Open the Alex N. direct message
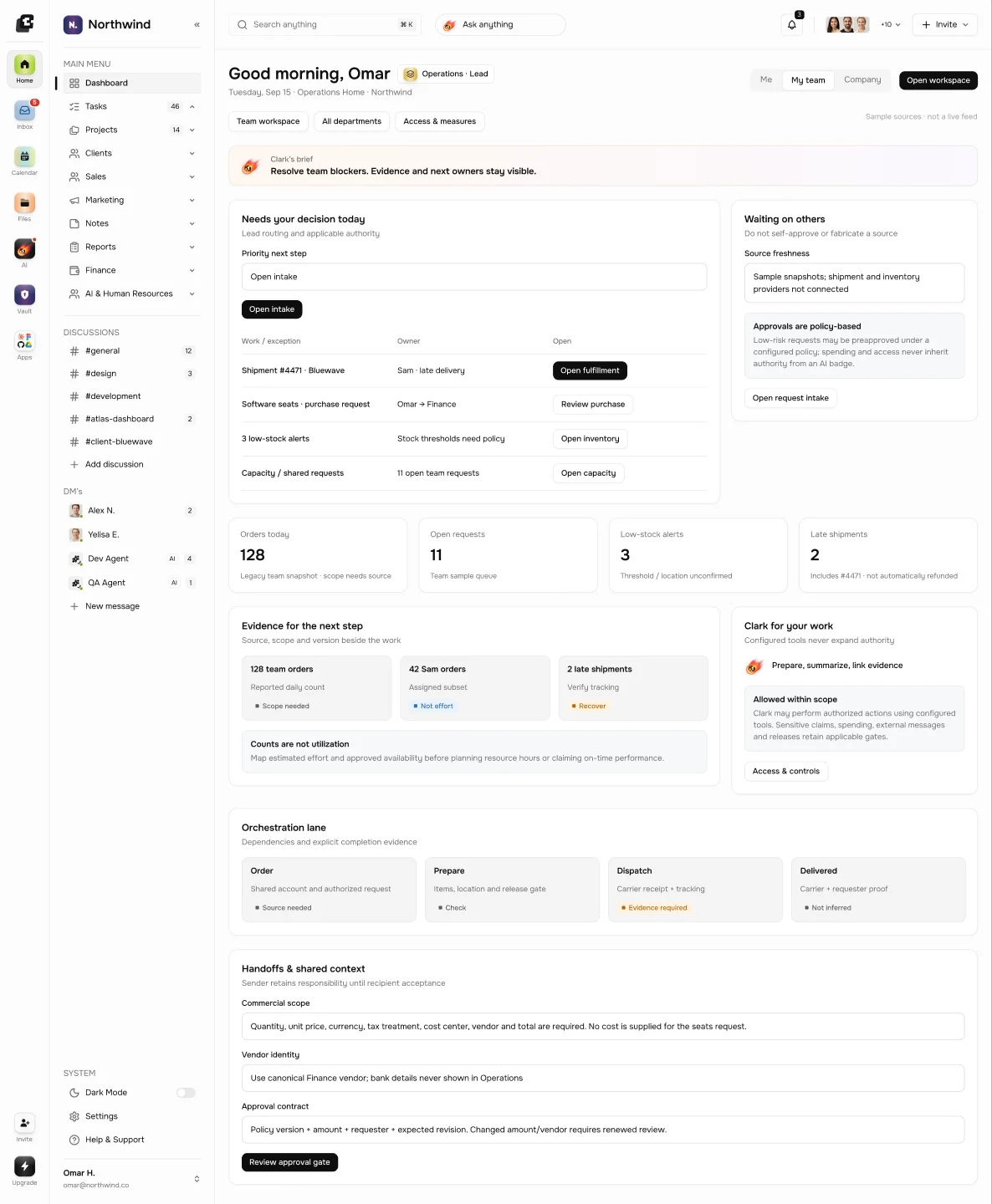The image size is (992, 1204). click(x=132, y=511)
